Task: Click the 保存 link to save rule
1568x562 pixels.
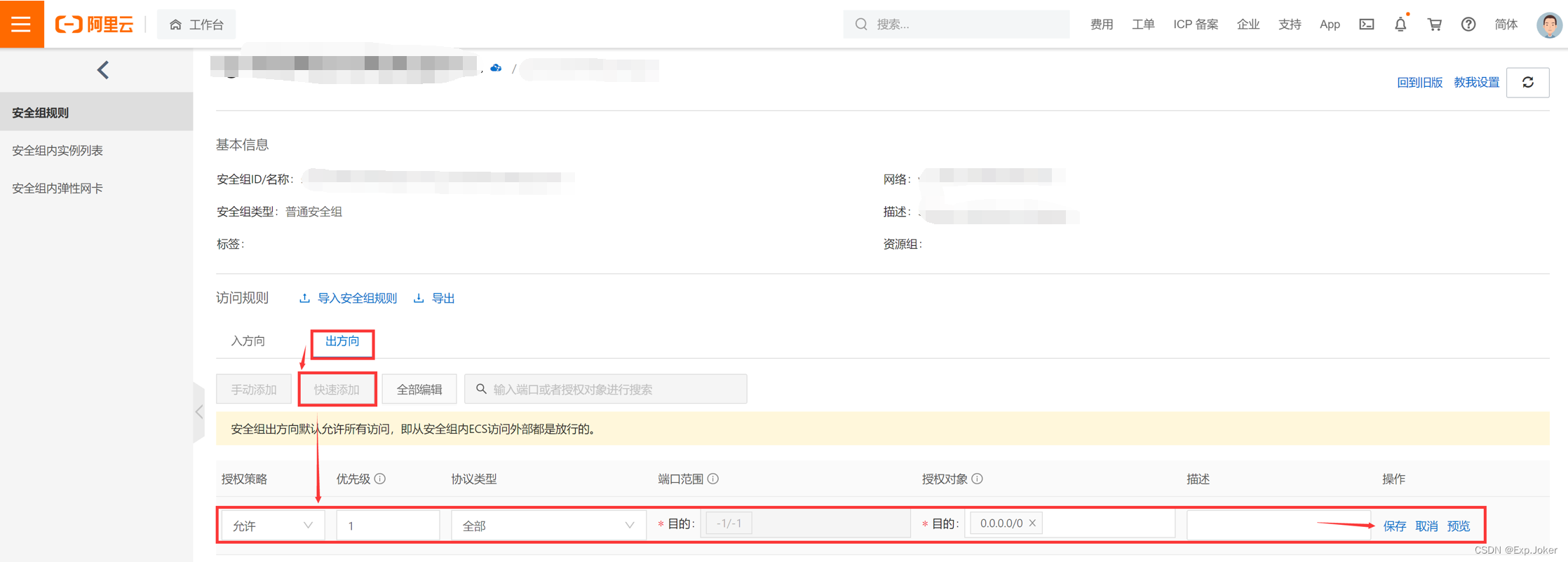Action: (1394, 526)
